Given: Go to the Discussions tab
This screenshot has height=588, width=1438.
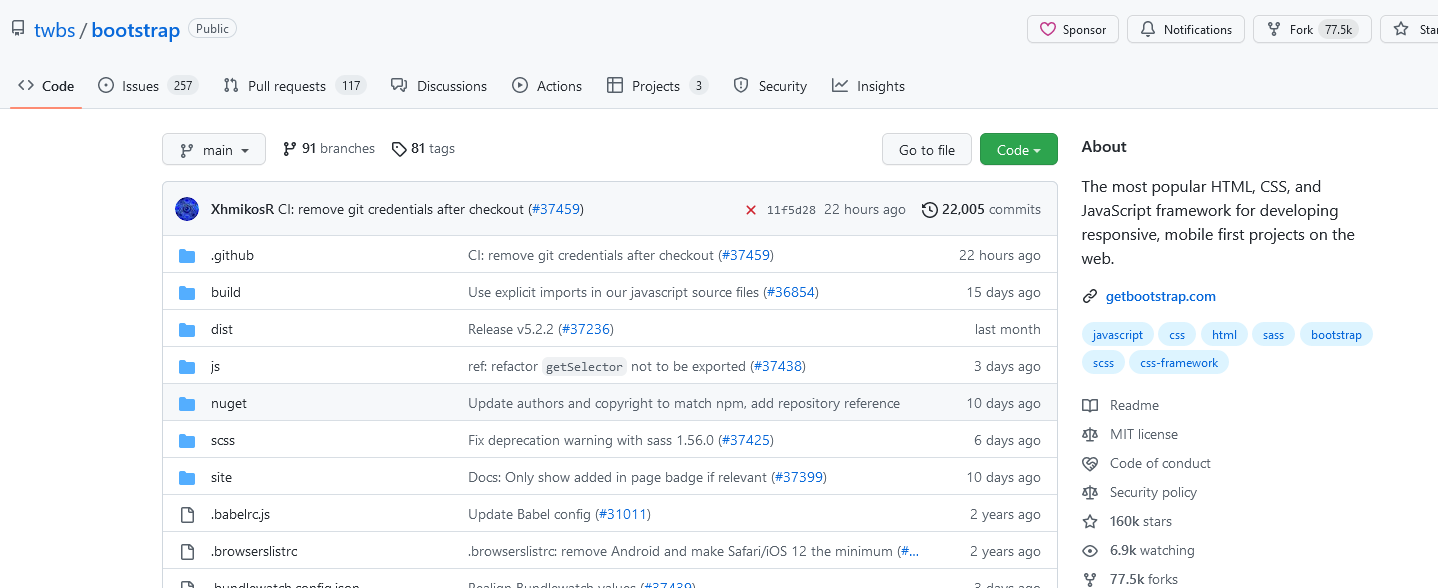Looking at the screenshot, I should pos(439,86).
